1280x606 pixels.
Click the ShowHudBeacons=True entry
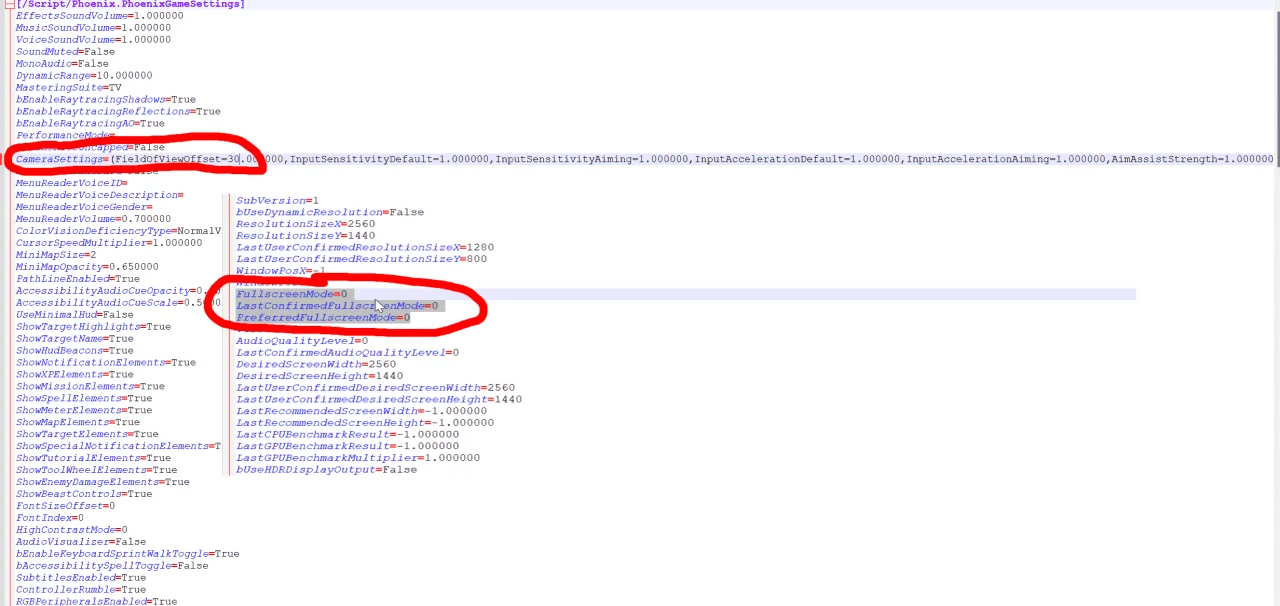click(75, 352)
